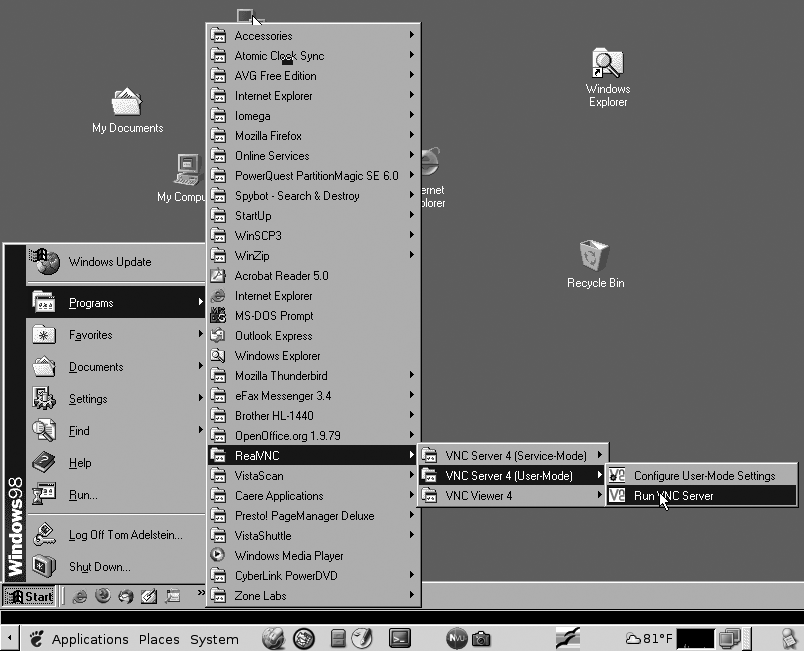Click the camera screenshot icon on the bottom panel
The height and width of the screenshot is (651, 804).
point(480,637)
